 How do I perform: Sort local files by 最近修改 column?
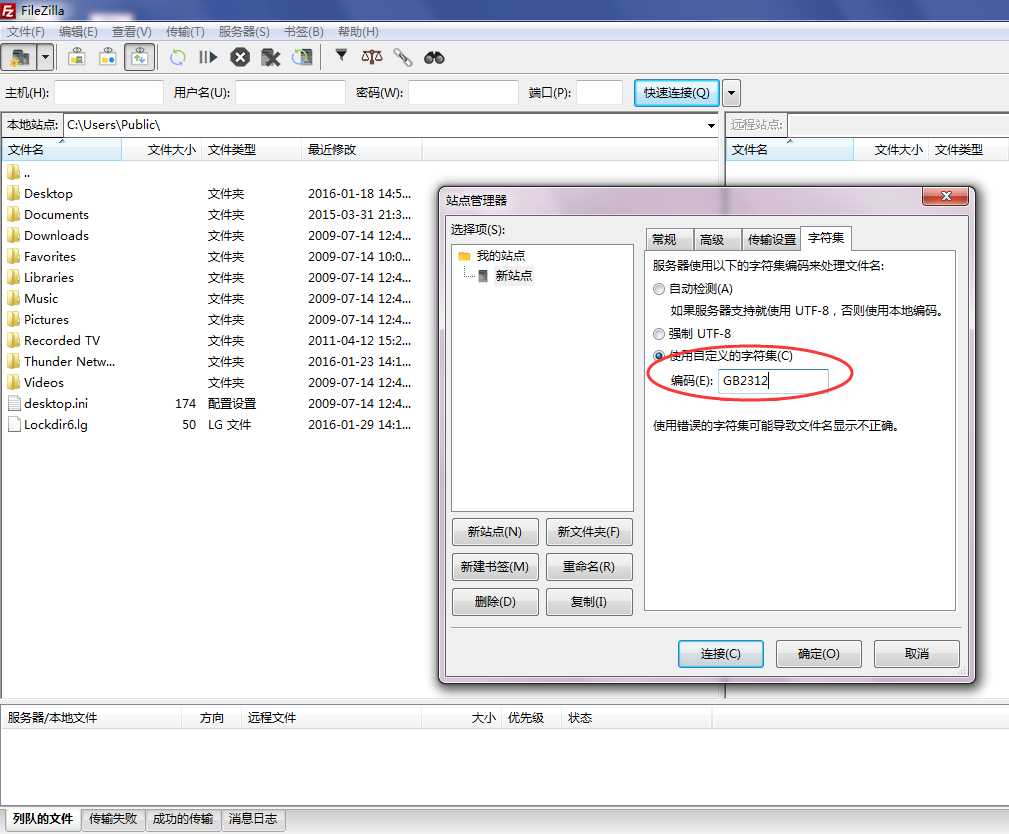[361, 149]
